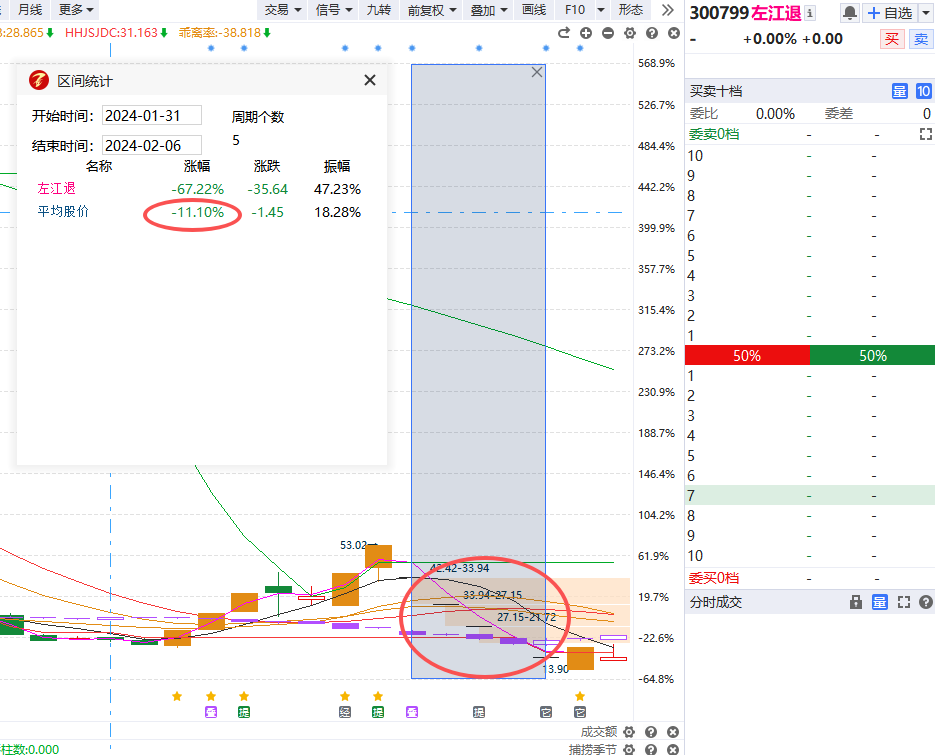Open the 交易 dropdown menu
The height and width of the screenshot is (755, 935).
tap(283, 10)
